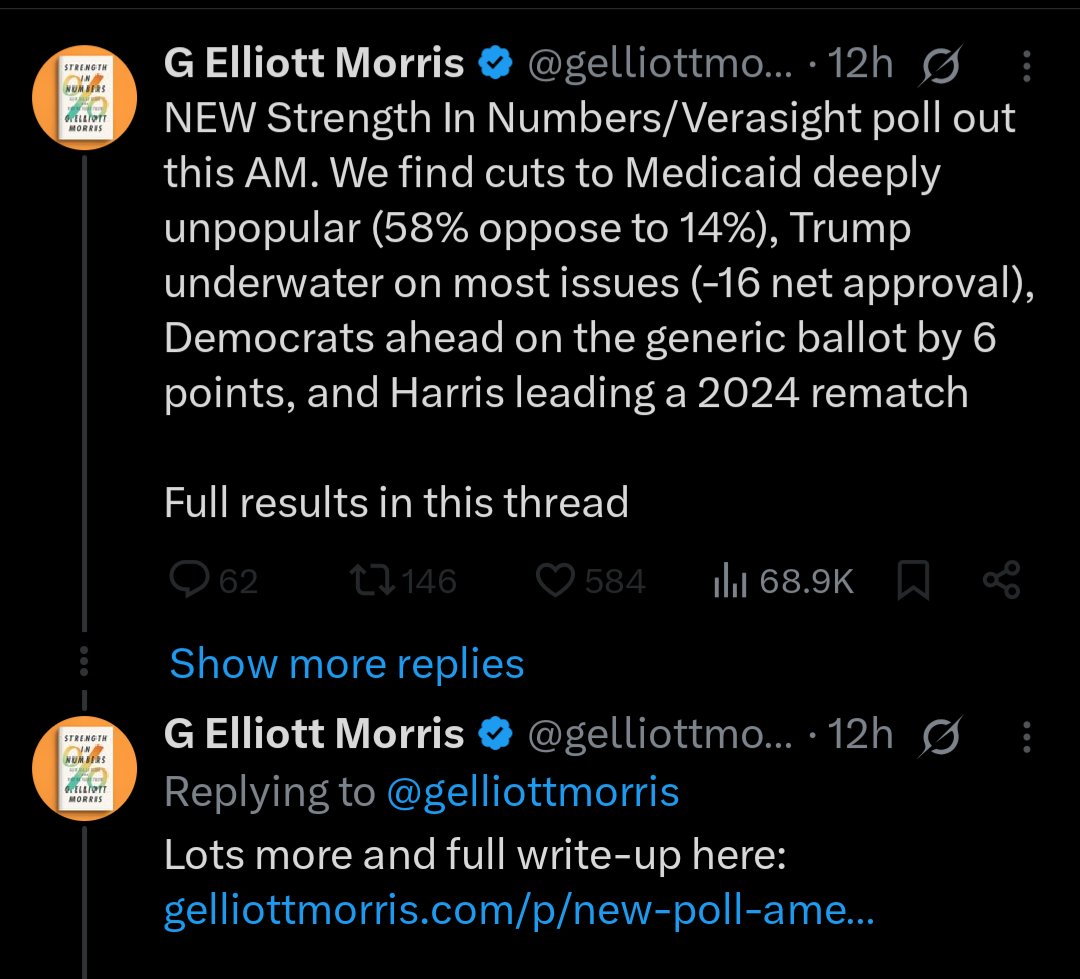Open G Elliott Morris name on reply tweet
1080x979 pixels.
[x=314, y=734]
